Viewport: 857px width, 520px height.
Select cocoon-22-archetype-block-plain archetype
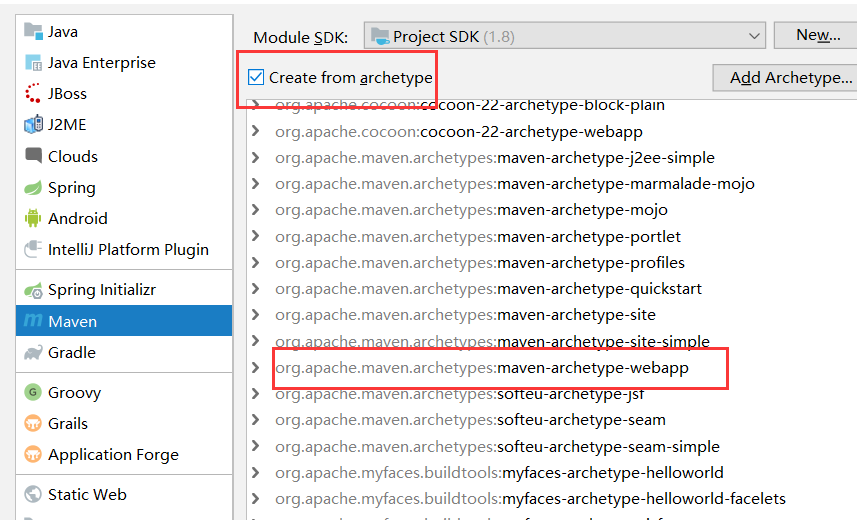tap(470, 105)
